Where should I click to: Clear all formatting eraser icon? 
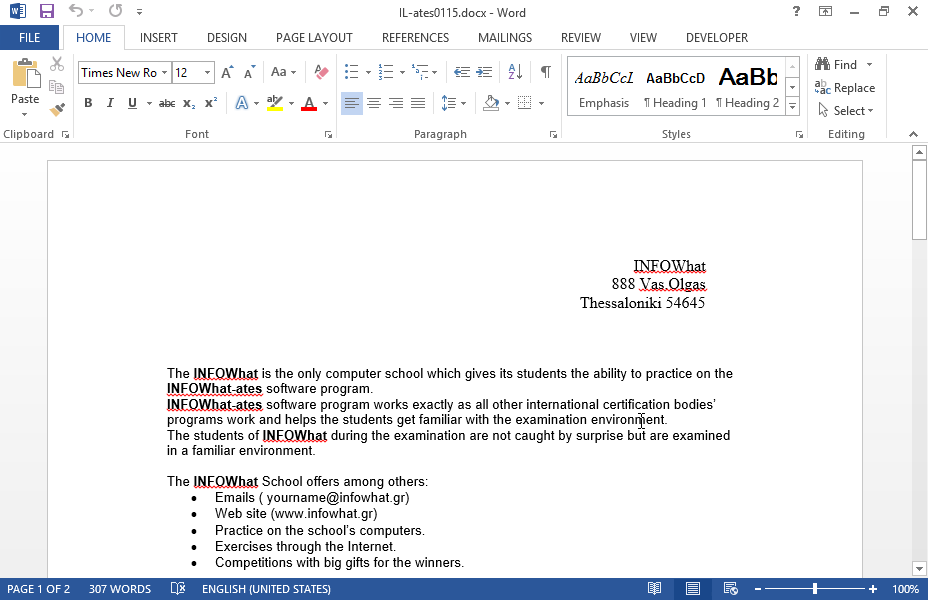point(321,72)
